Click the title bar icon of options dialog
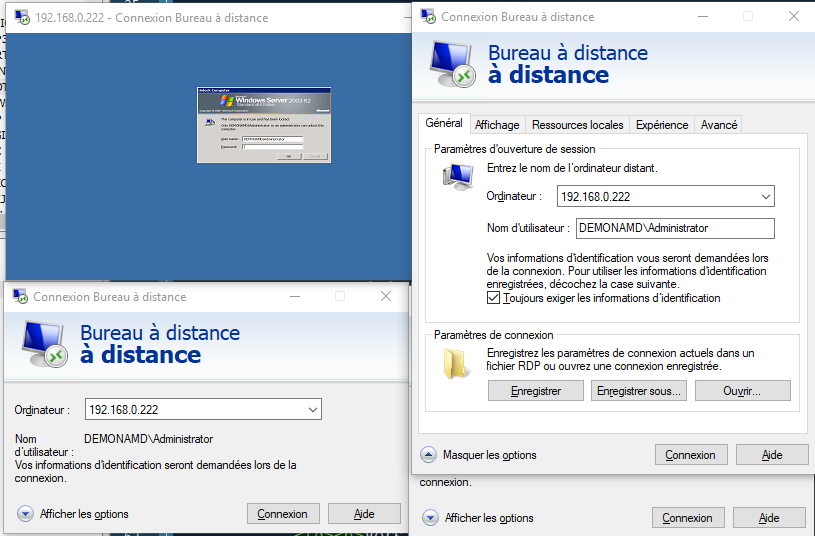Screen dimensions: 815x536 point(428,17)
